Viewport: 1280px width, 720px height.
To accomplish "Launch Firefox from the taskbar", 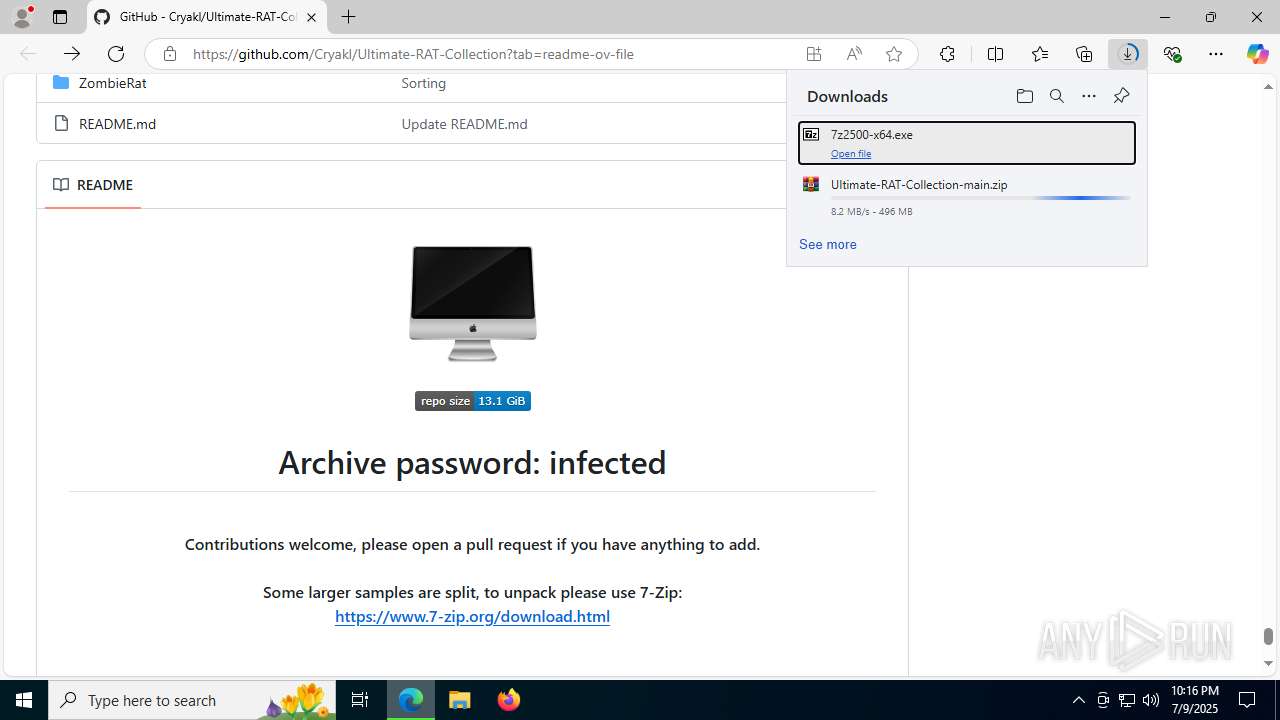I will [x=509, y=700].
